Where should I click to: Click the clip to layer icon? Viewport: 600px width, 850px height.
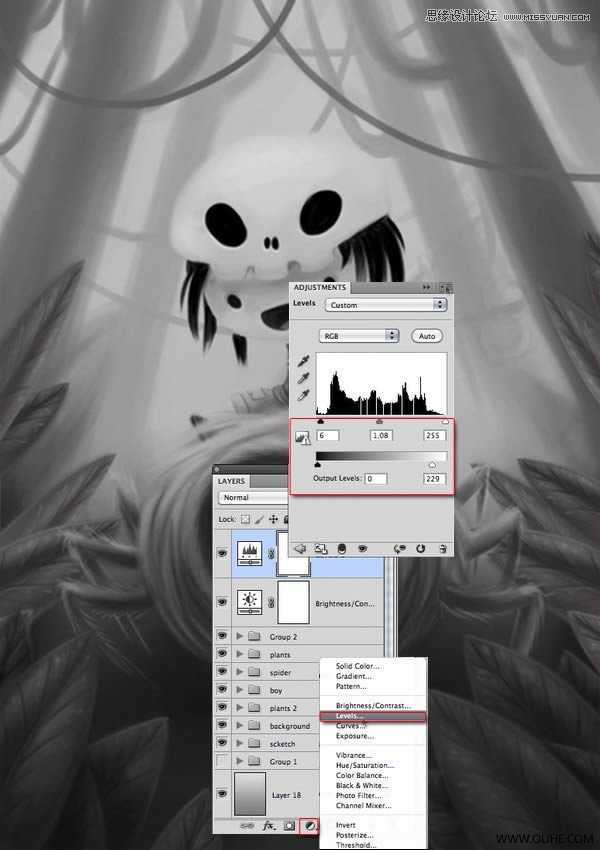(x=341, y=549)
